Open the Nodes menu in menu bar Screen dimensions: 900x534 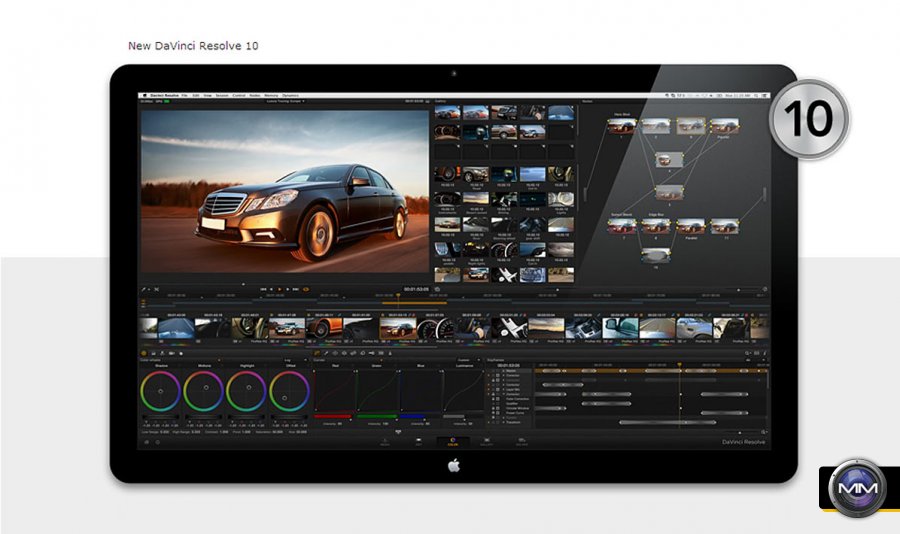pyautogui.click(x=254, y=95)
